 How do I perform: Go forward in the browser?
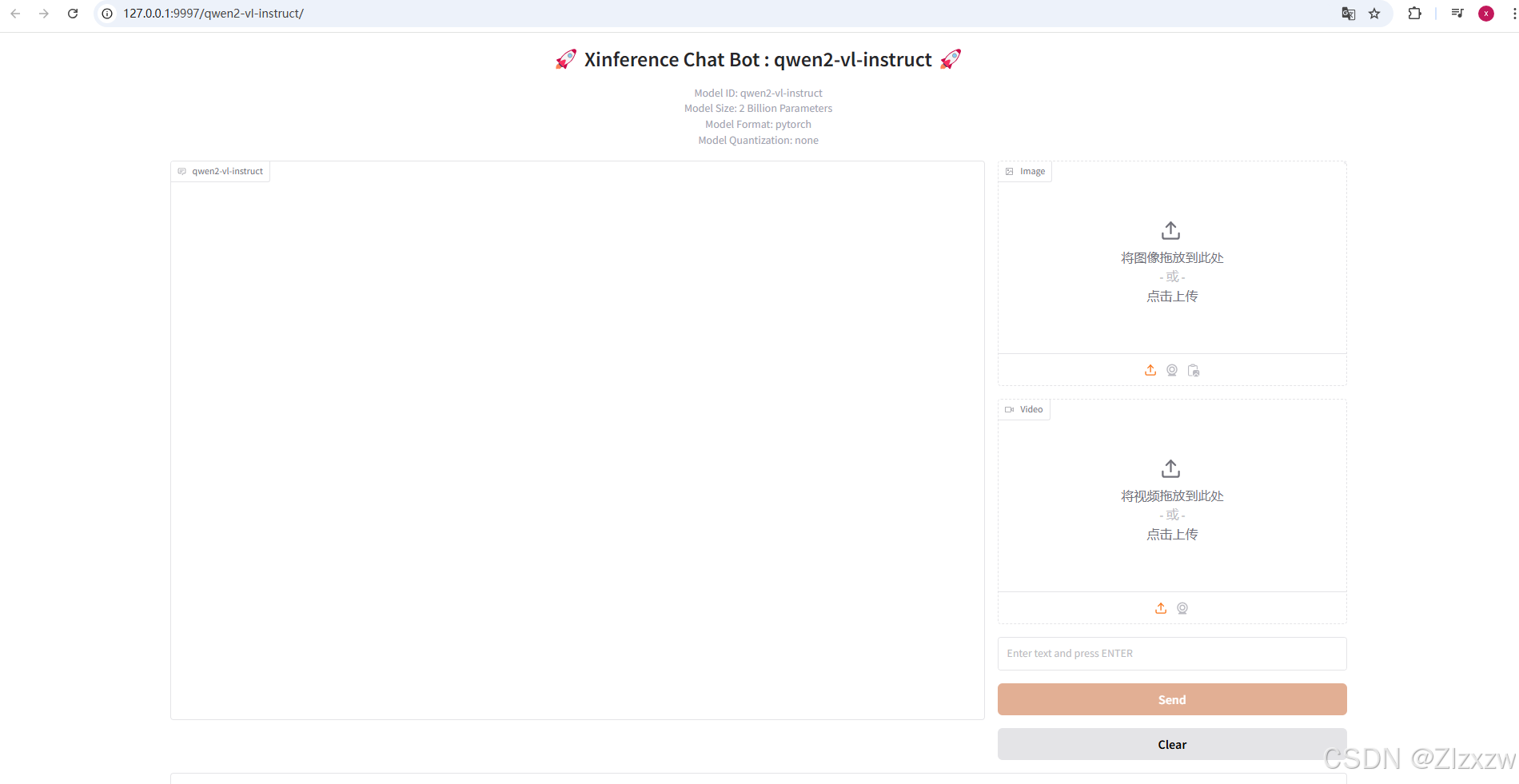click(44, 14)
